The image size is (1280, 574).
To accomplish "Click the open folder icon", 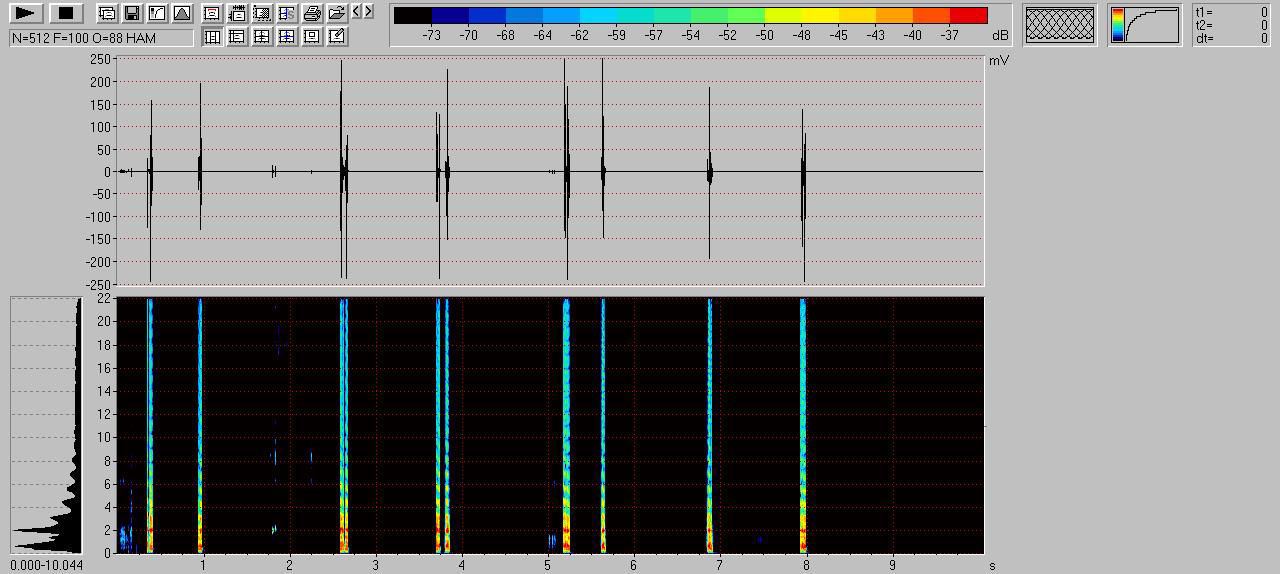I will (x=337, y=14).
